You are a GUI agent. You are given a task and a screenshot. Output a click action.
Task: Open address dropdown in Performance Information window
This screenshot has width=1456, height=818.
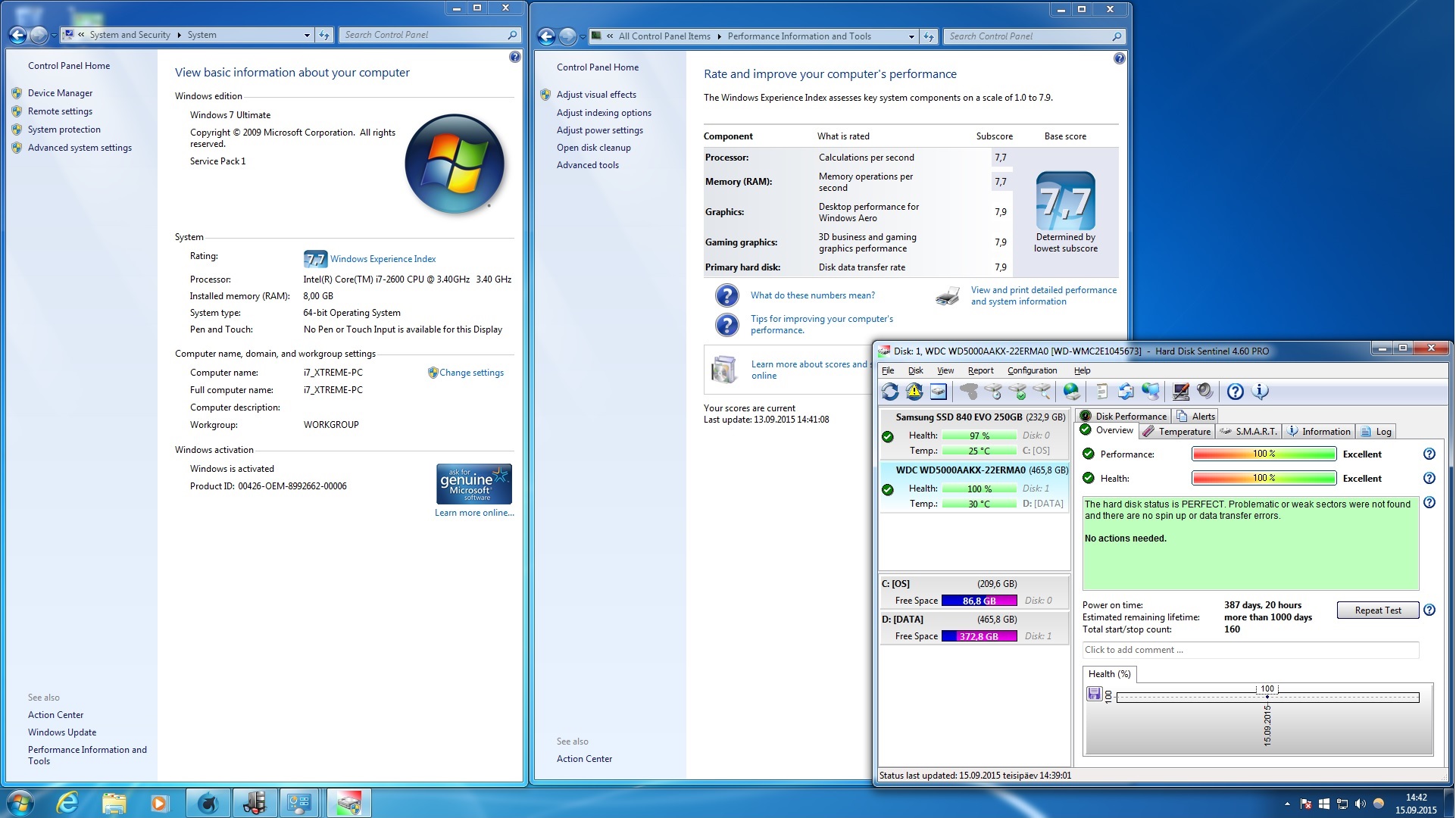[911, 36]
